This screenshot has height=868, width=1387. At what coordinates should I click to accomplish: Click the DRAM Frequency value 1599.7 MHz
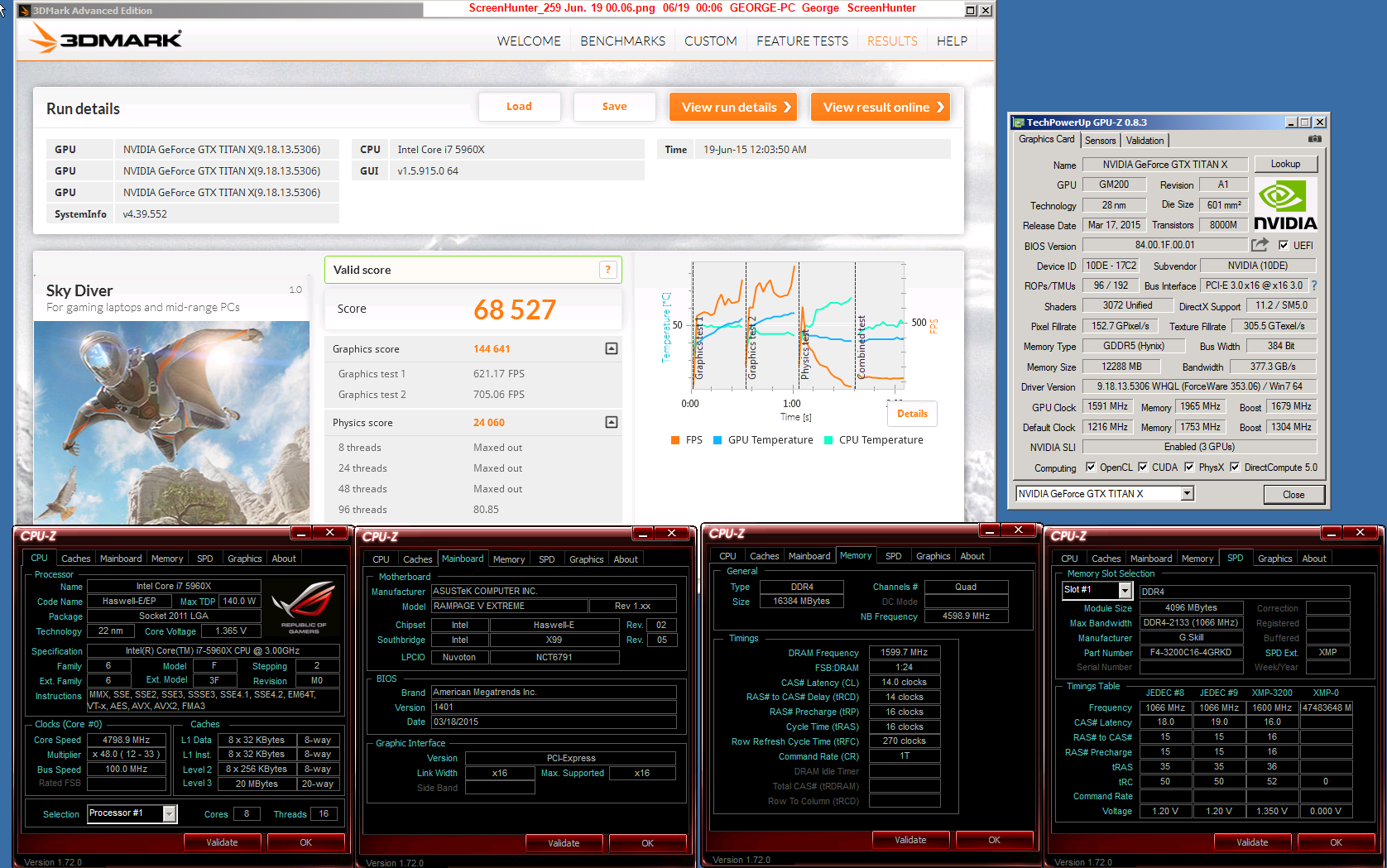tap(904, 653)
